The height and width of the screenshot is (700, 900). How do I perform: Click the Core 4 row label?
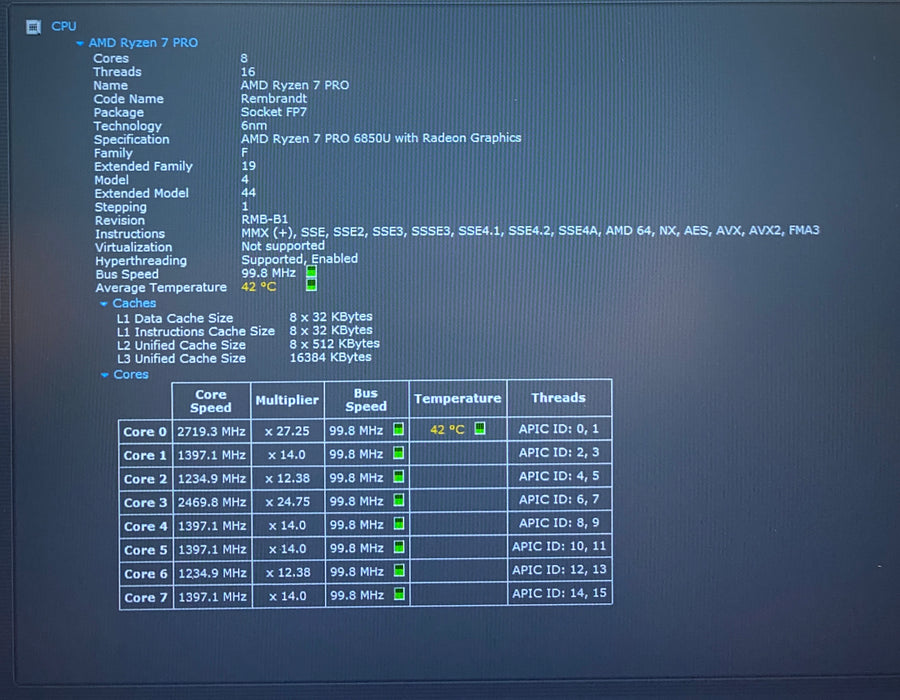146,526
